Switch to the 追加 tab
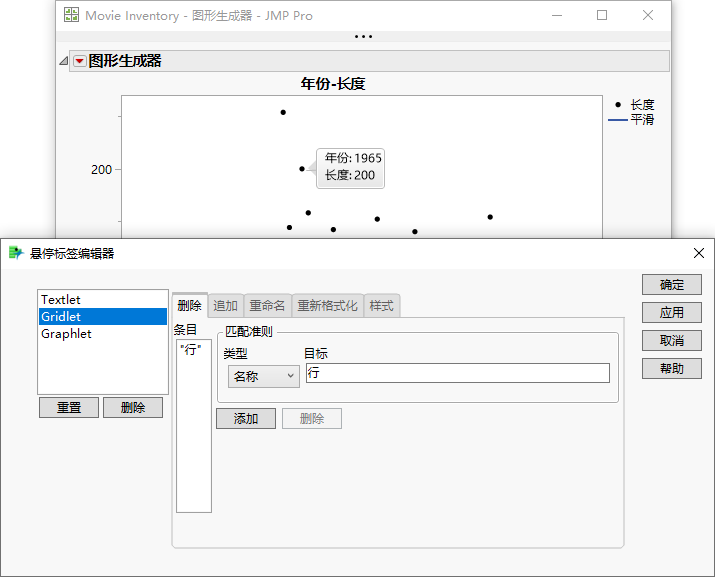 [226, 306]
